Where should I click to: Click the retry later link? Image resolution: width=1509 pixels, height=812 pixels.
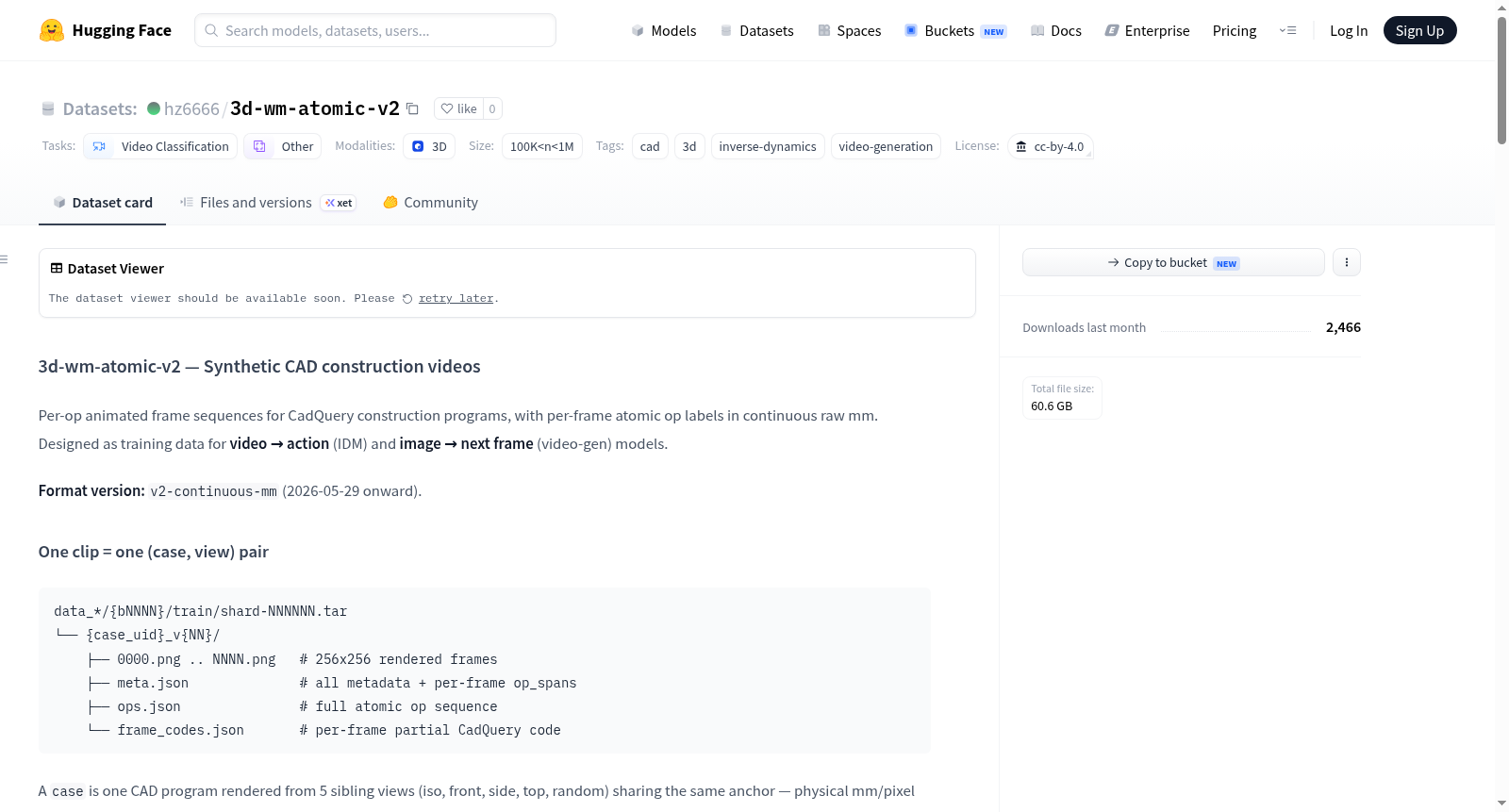456,299
